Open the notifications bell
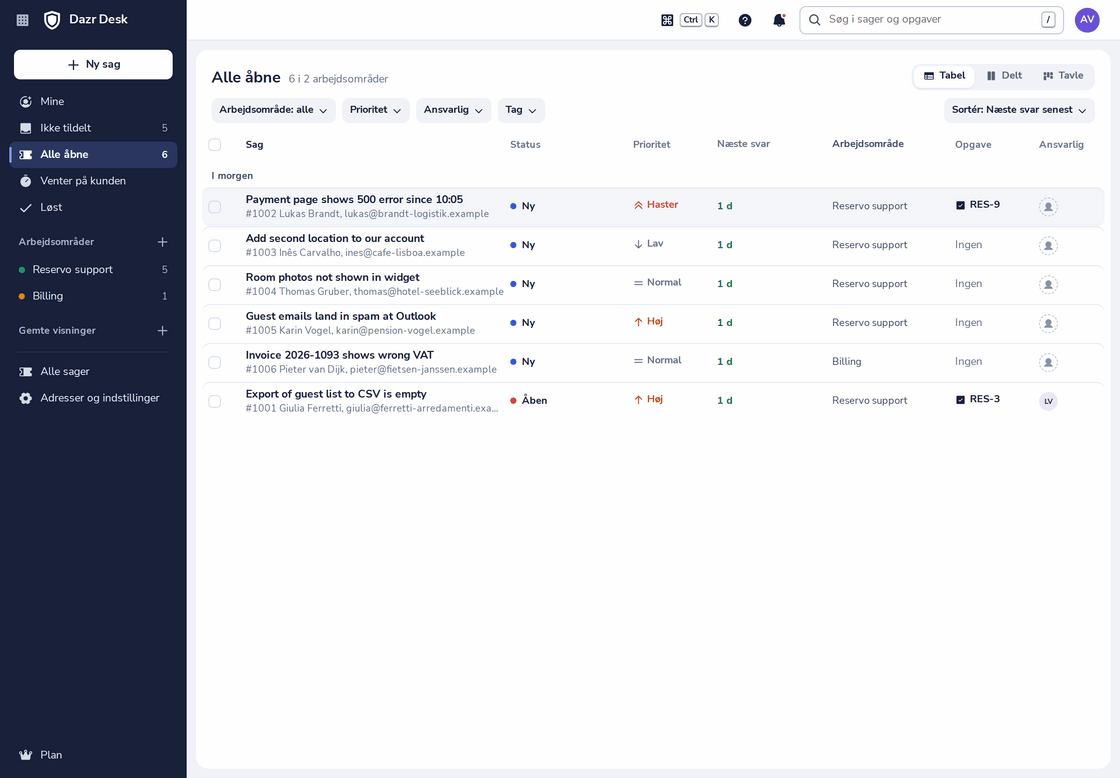 pos(779,20)
